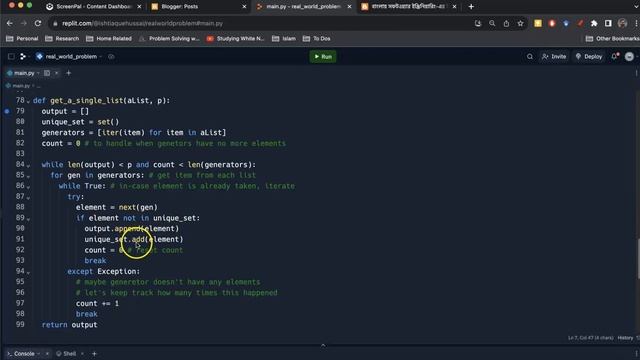
Task: Open the red extension icon
Action: (x=552, y=23)
